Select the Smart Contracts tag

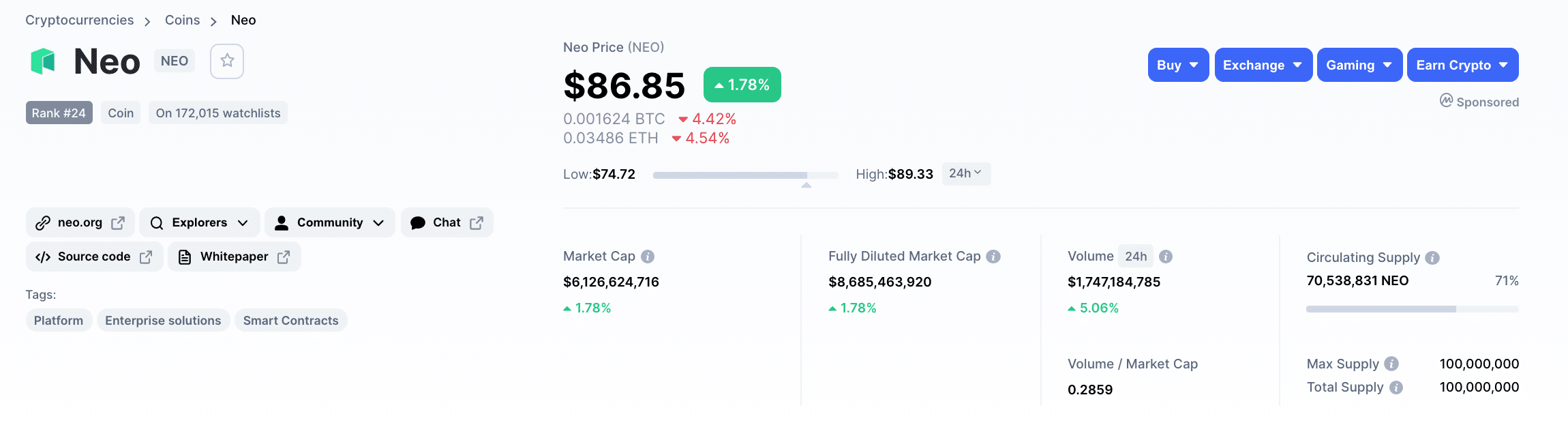click(291, 321)
